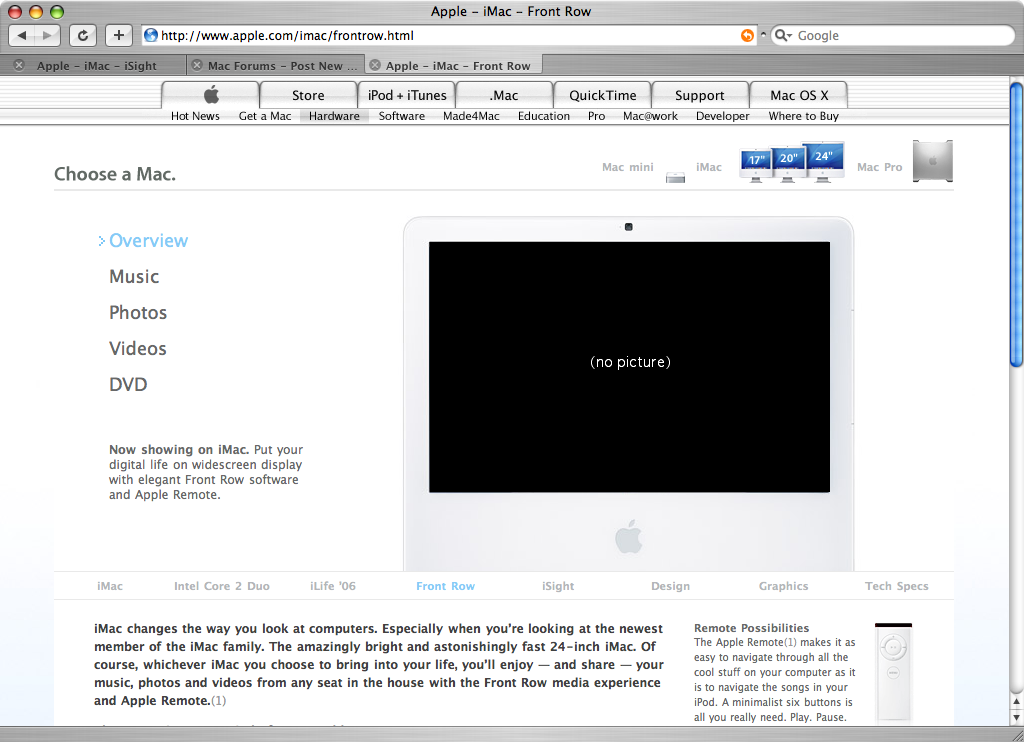Click the Mac mini text link
This screenshot has height=742, width=1024.
(x=628, y=167)
